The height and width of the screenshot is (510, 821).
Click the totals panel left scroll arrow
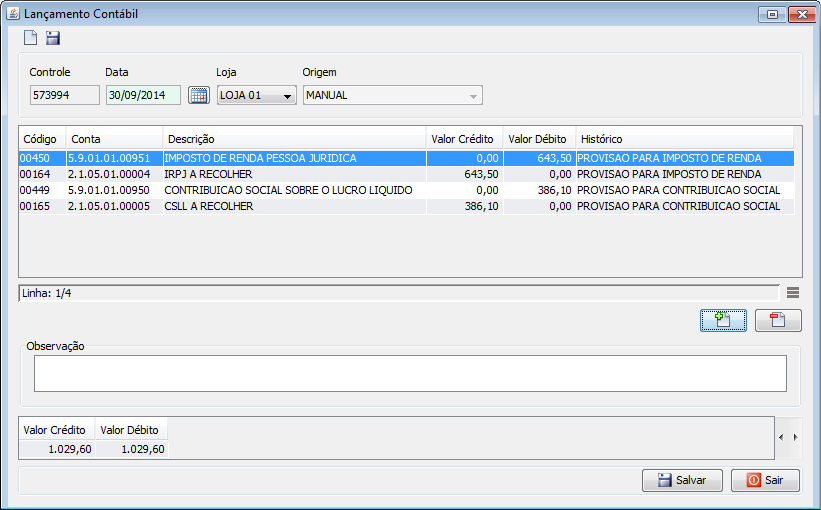pyautogui.click(x=781, y=437)
